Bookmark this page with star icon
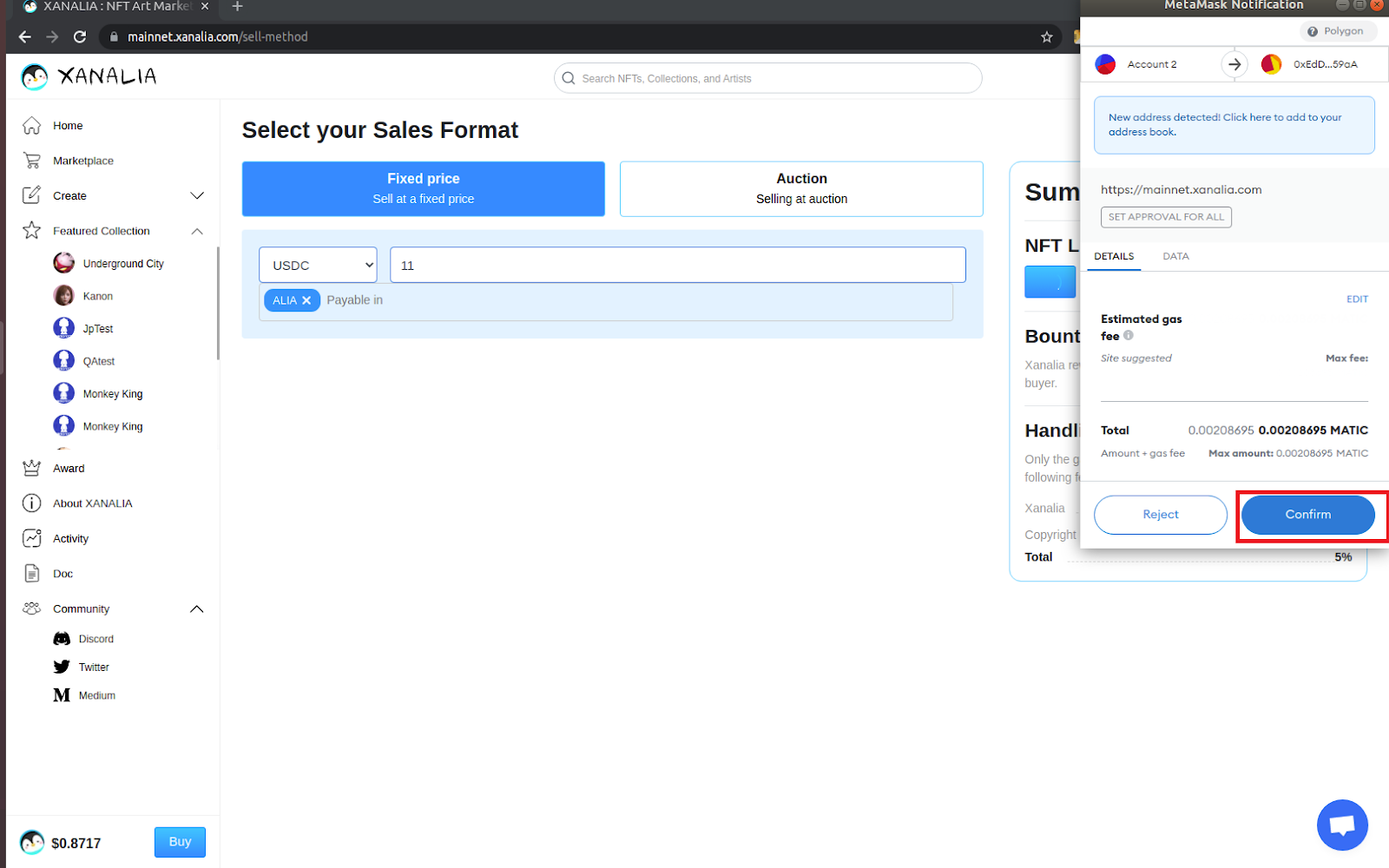1389x868 pixels. [1047, 36]
